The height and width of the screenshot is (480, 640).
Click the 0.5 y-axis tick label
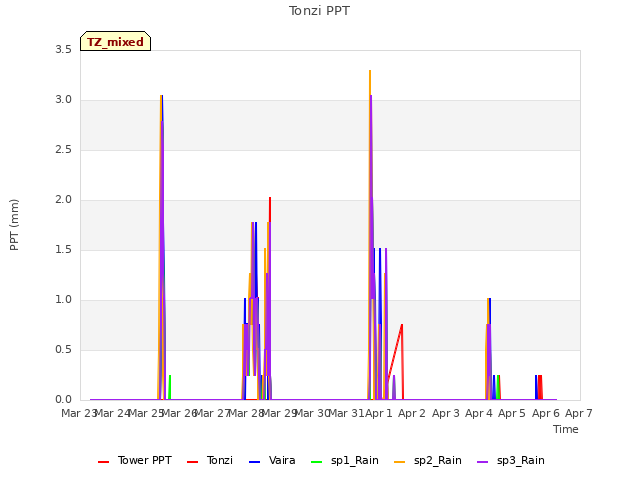click(x=63, y=349)
